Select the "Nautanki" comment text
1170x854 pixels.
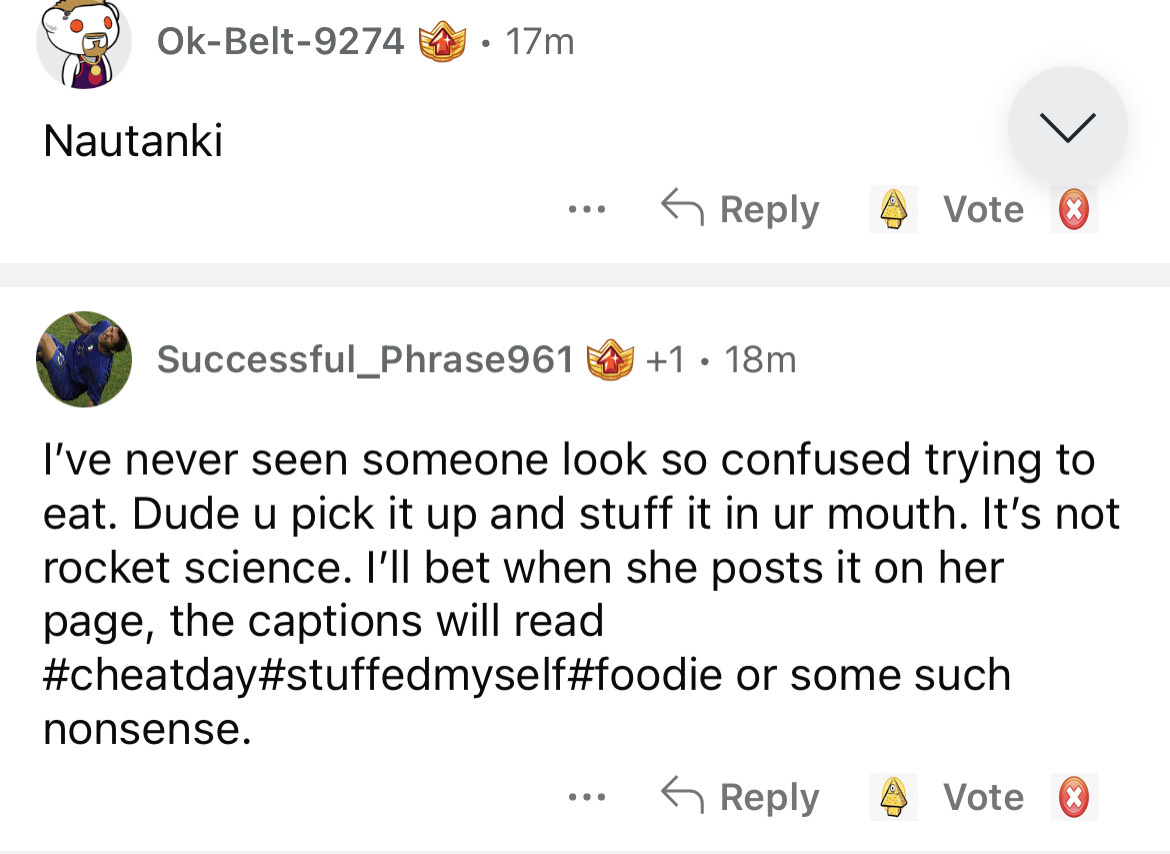[x=133, y=141]
